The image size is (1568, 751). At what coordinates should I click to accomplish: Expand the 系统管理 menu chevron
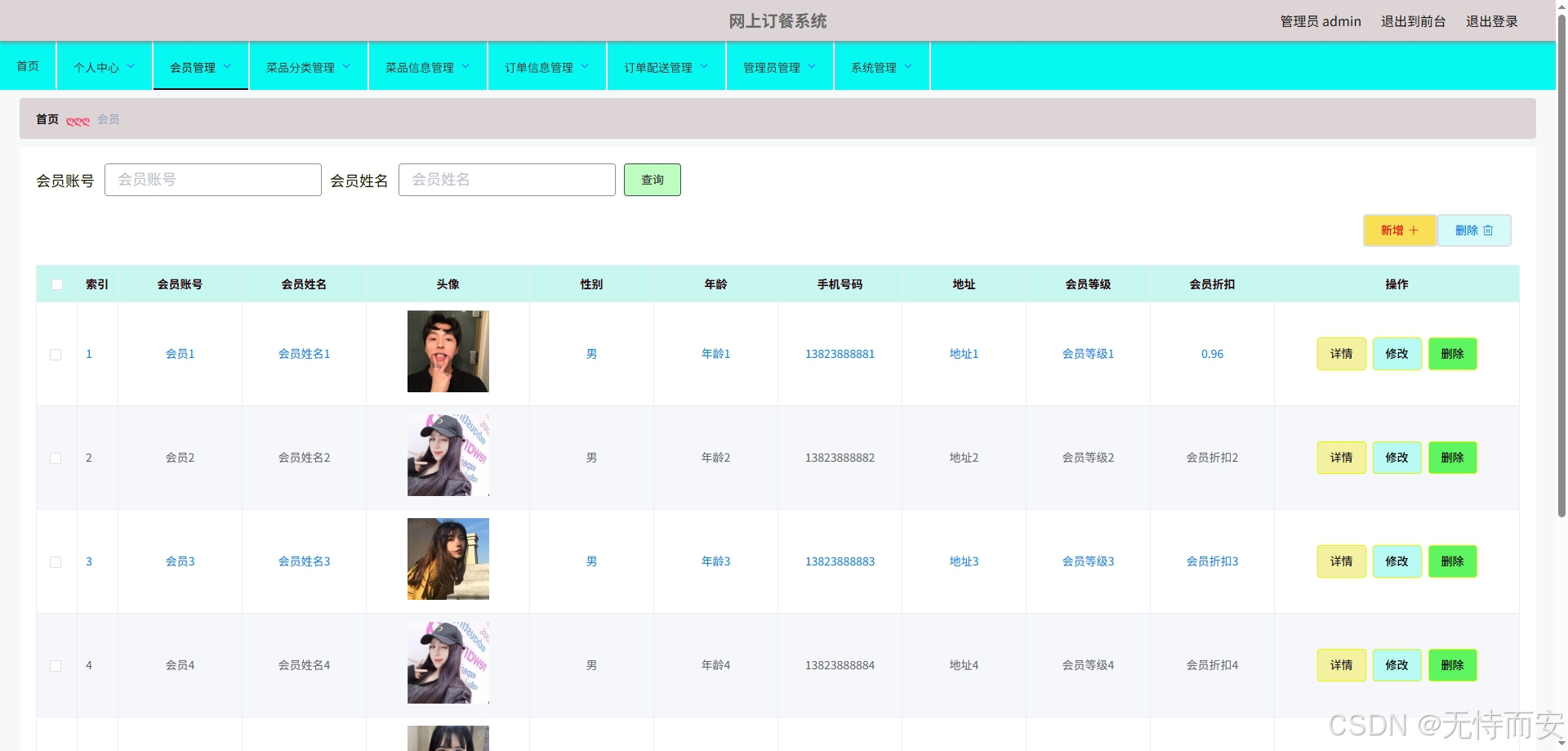(x=908, y=67)
